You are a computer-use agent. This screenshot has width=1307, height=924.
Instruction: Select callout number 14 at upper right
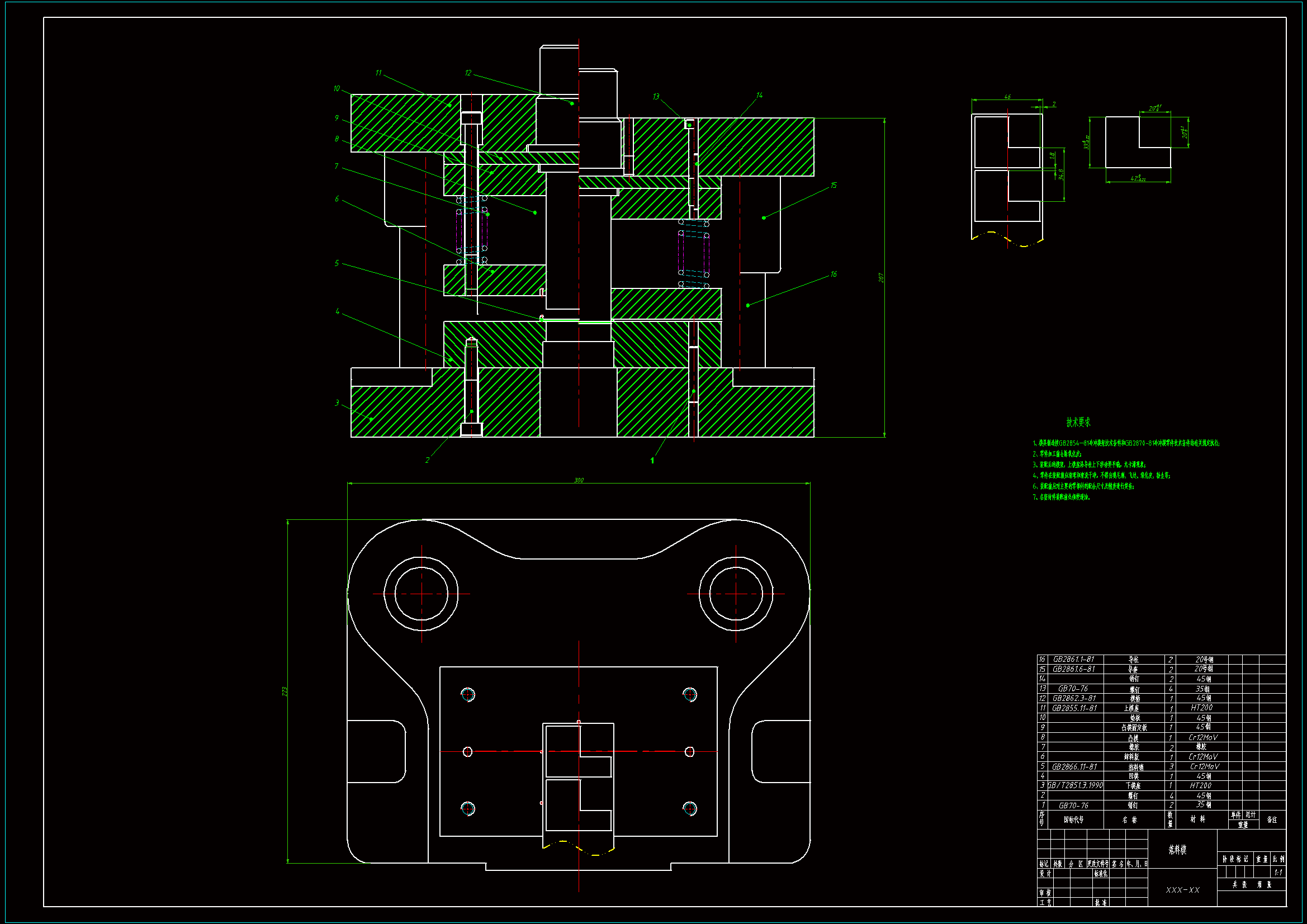tap(759, 96)
